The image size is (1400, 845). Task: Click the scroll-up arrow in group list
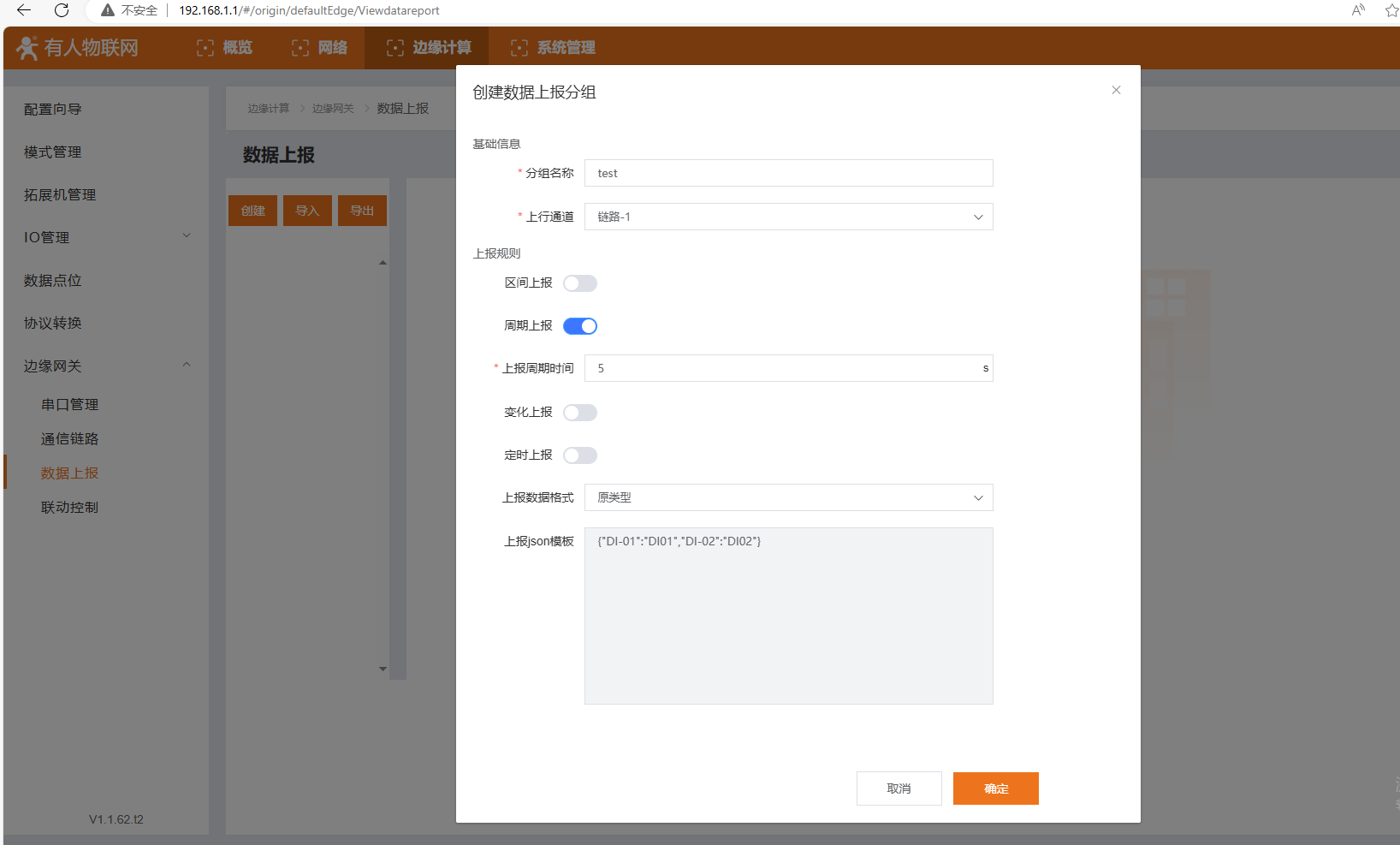(x=383, y=263)
